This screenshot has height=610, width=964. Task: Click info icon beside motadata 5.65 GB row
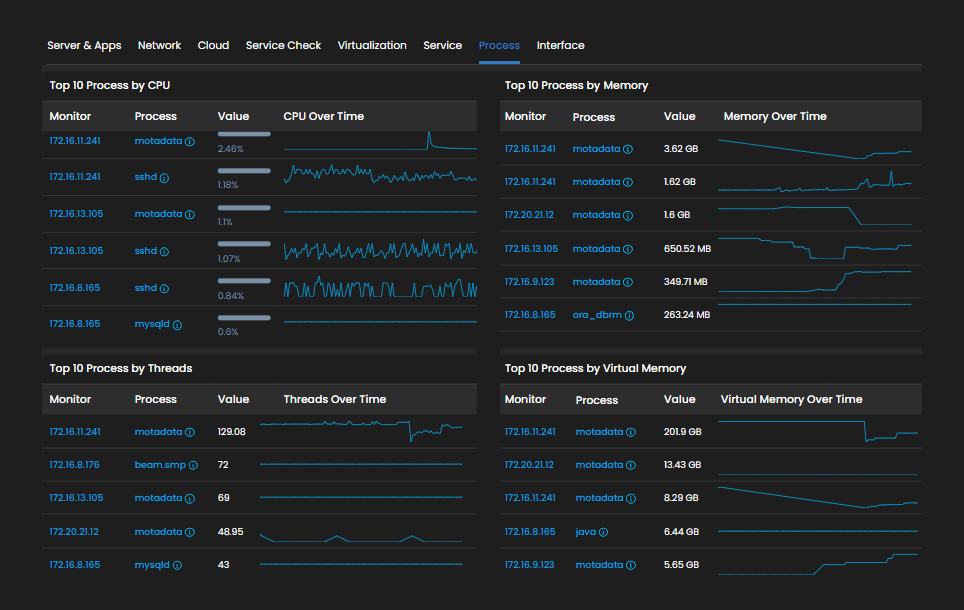631,565
